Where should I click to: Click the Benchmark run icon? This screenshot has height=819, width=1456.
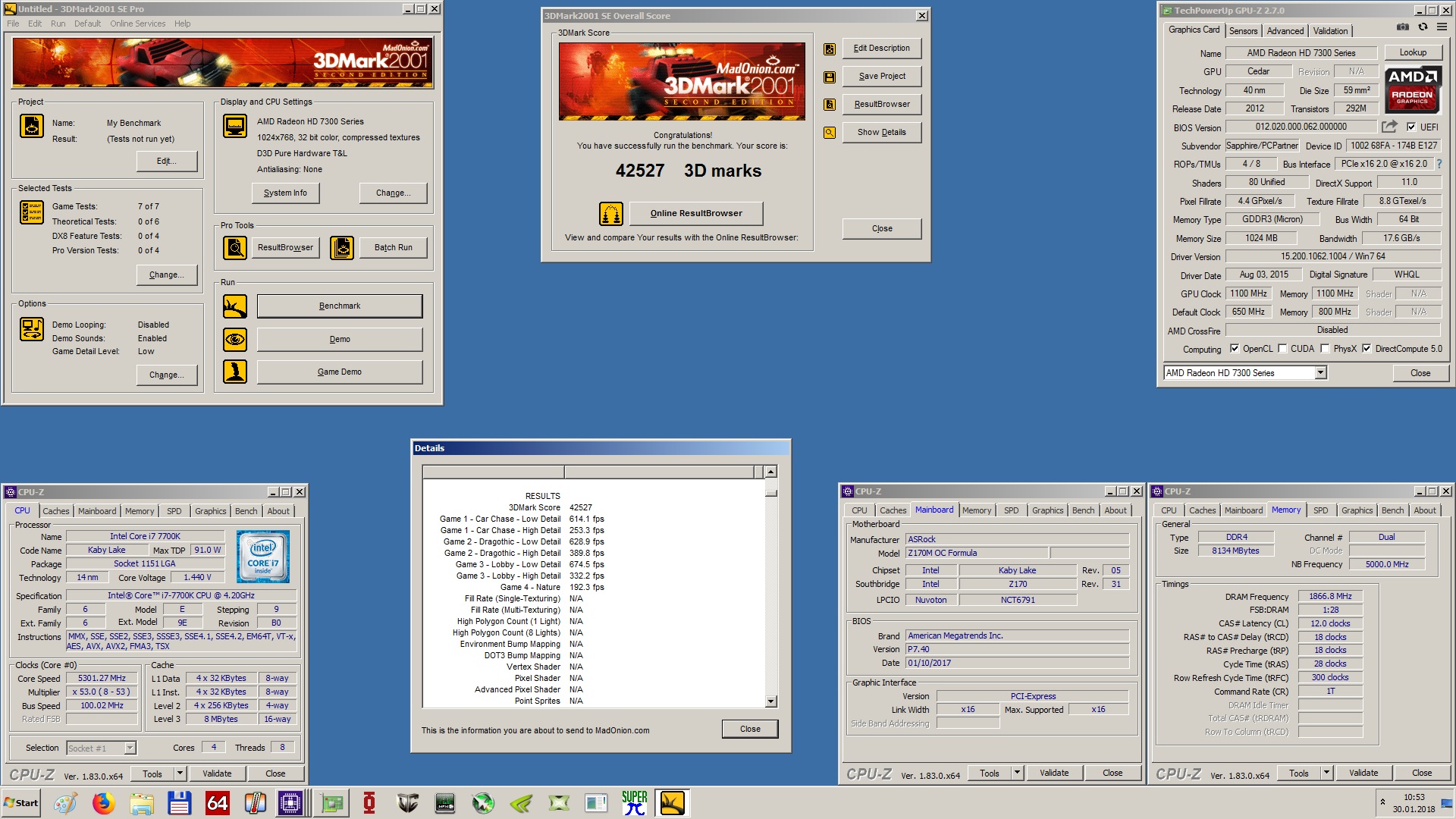click(x=235, y=306)
